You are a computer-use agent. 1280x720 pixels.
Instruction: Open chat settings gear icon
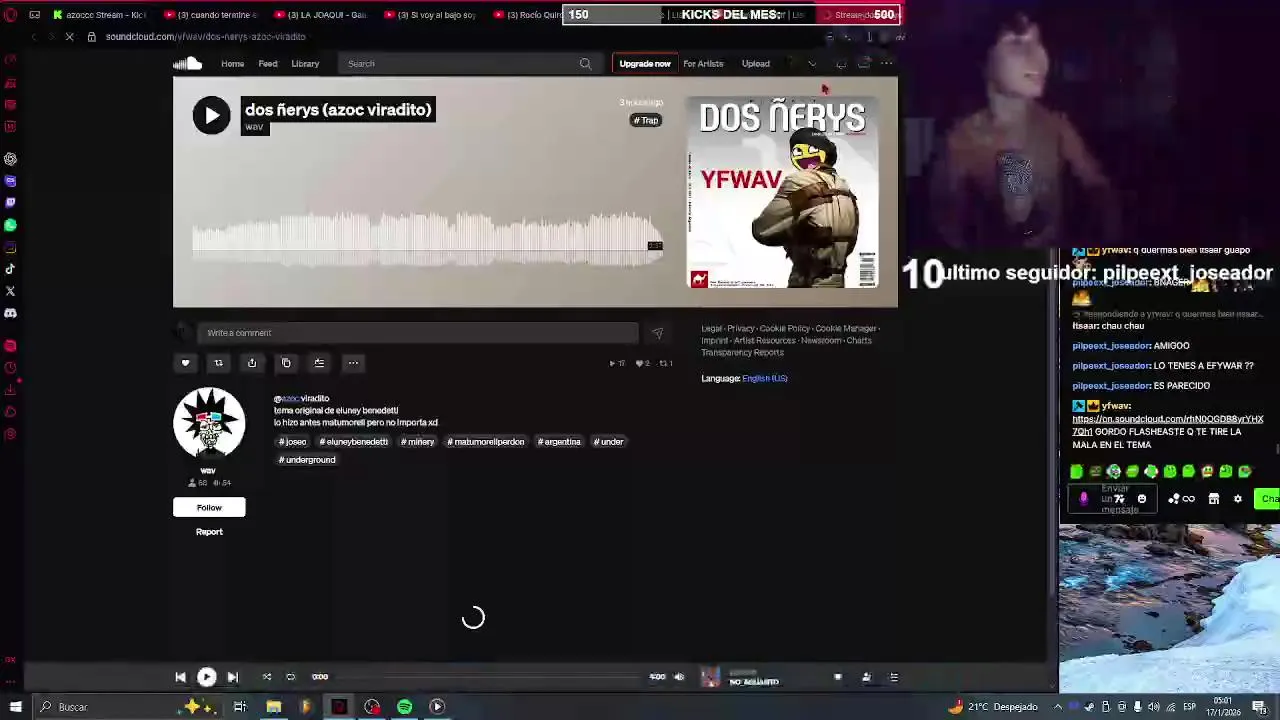(1238, 499)
